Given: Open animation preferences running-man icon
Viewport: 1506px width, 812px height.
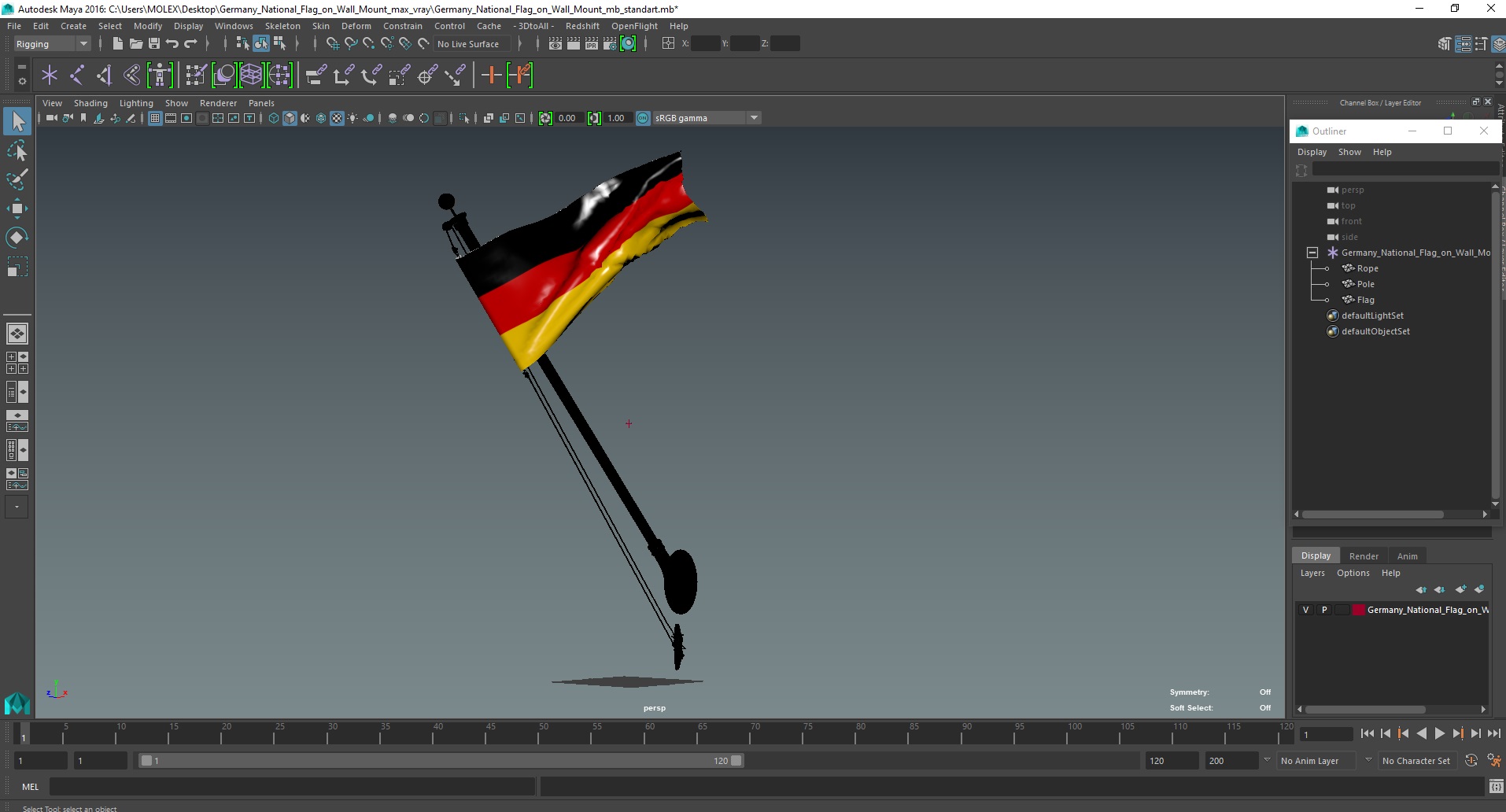Looking at the screenshot, I should (x=1493, y=761).
